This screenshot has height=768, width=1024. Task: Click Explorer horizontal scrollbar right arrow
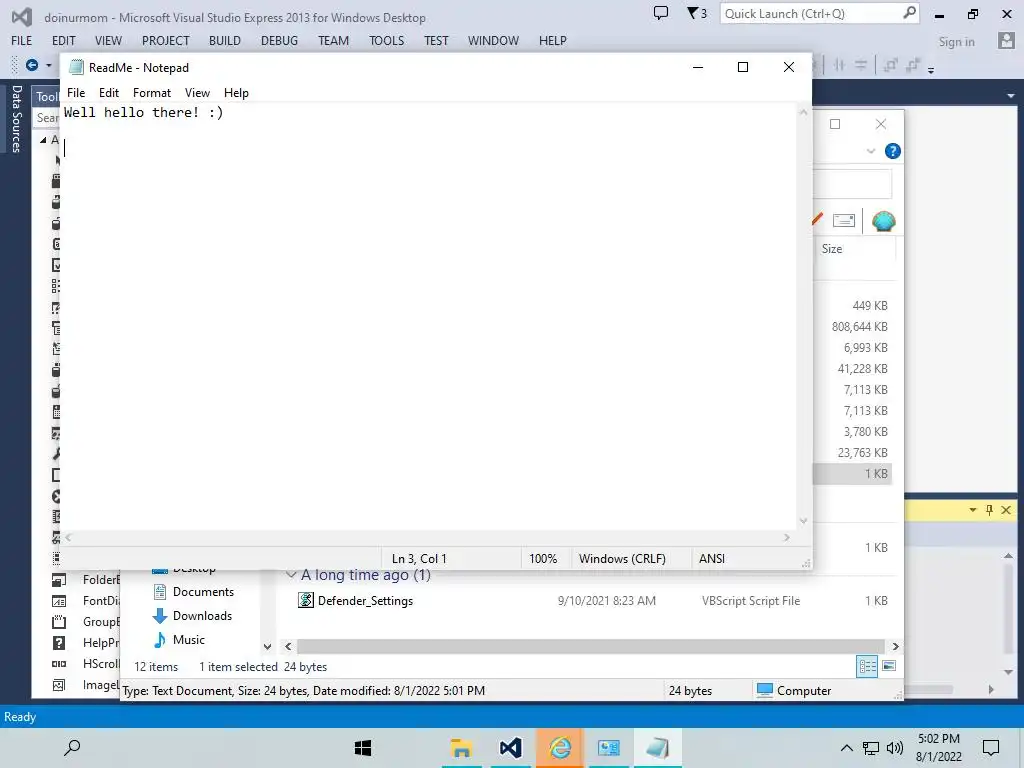(895, 646)
